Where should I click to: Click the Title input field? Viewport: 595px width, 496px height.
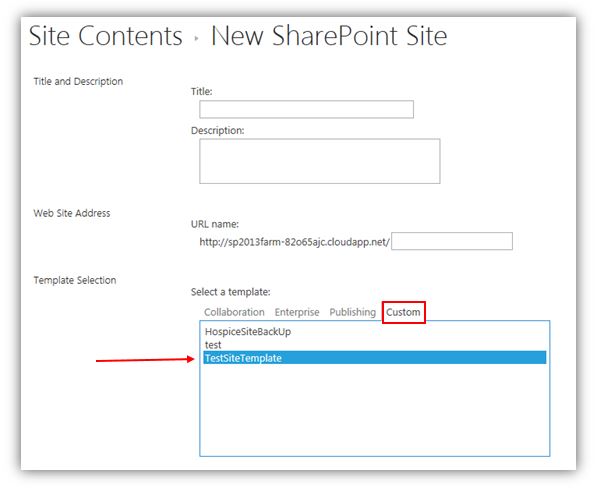[306, 109]
